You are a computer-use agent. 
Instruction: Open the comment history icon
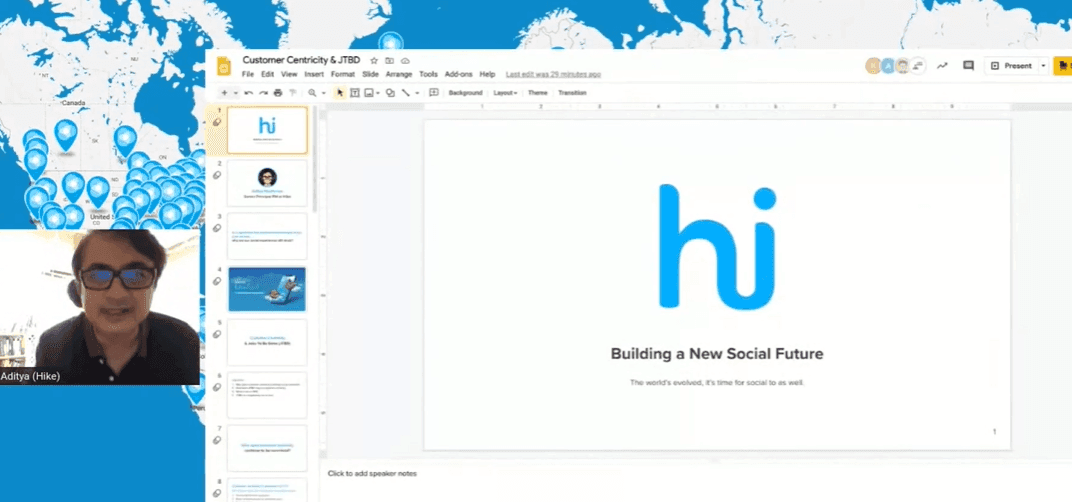click(968, 66)
